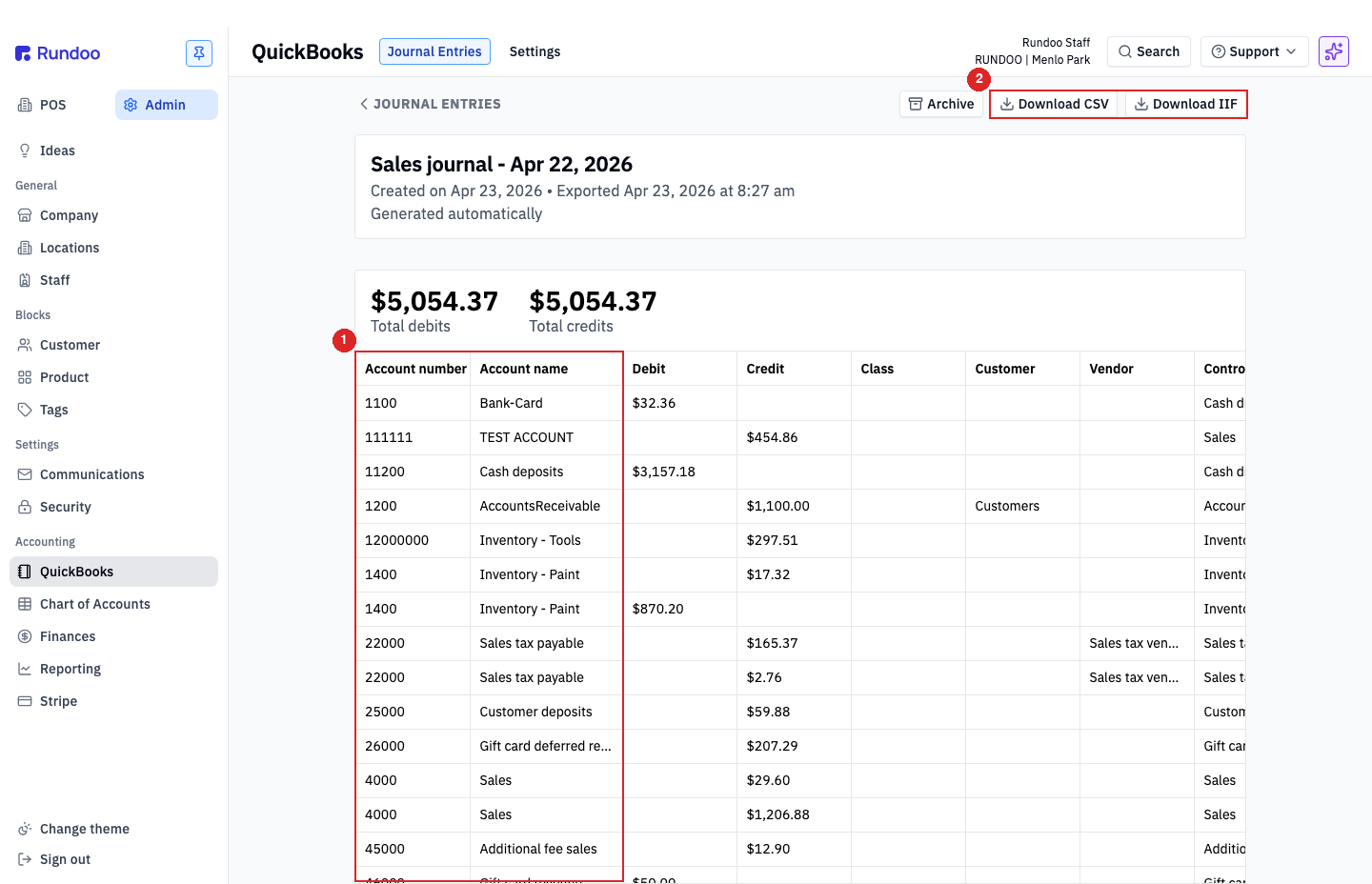Screen dimensions: 1372x884
Task: Click the Finances dollar icon
Action: (x=25, y=636)
